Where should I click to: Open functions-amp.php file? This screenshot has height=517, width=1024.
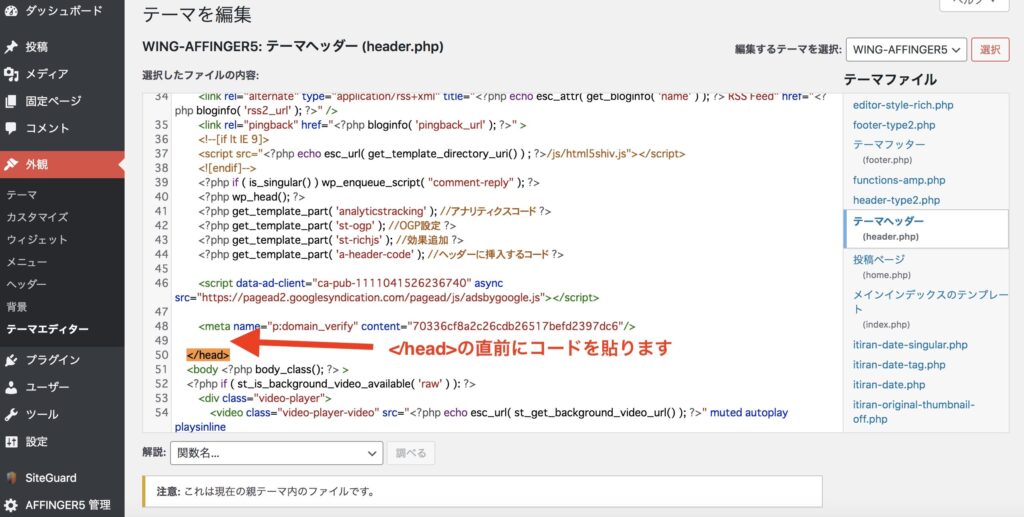coord(899,180)
